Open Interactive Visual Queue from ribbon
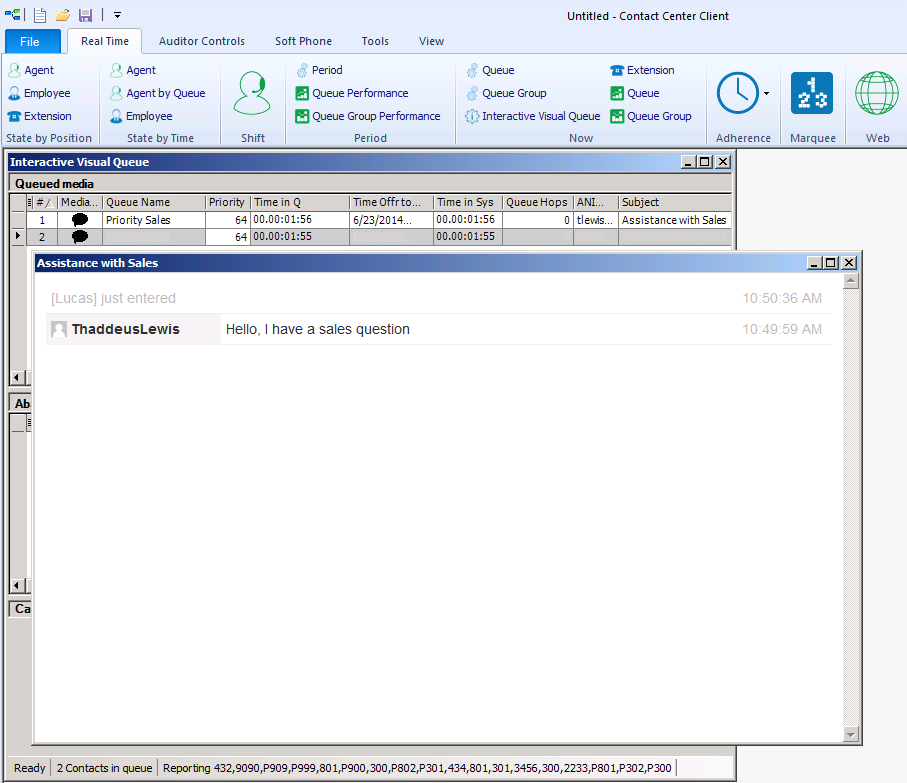Image resolution: width=907 pixels, height=783 pixels. point(533,116)
